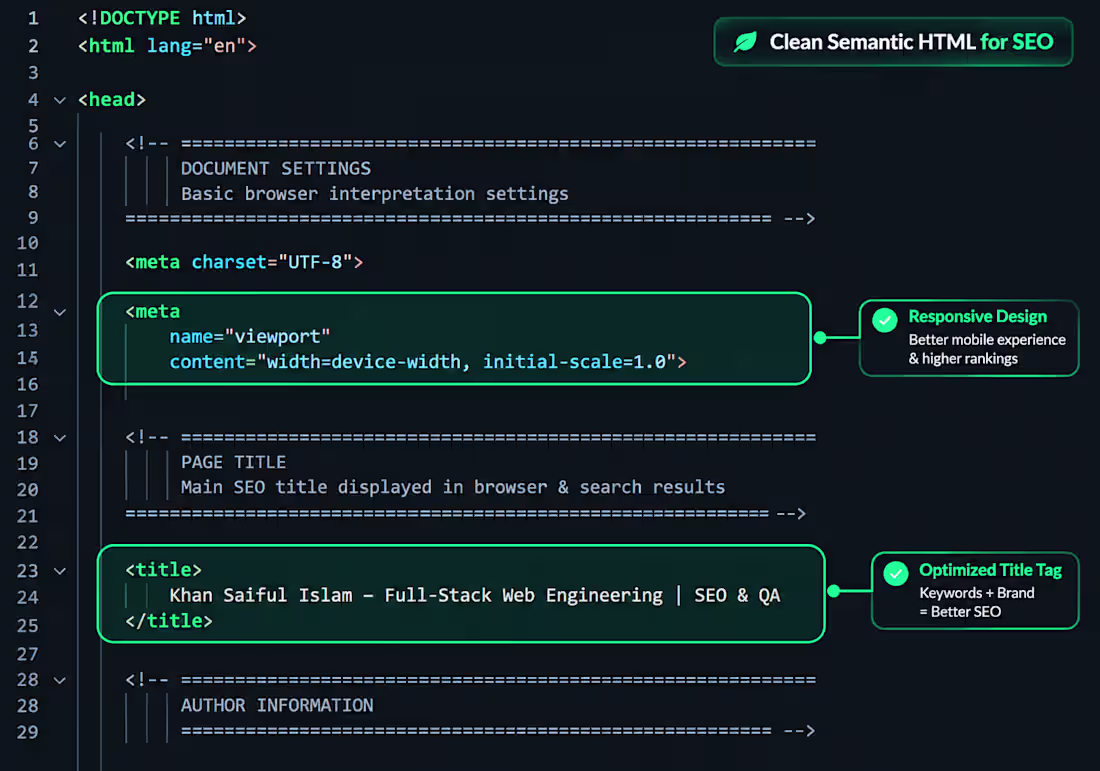This screenshot has height=771, width=1100.
Task: Click line number 29 in the gutter
Action: pos(27,732)
